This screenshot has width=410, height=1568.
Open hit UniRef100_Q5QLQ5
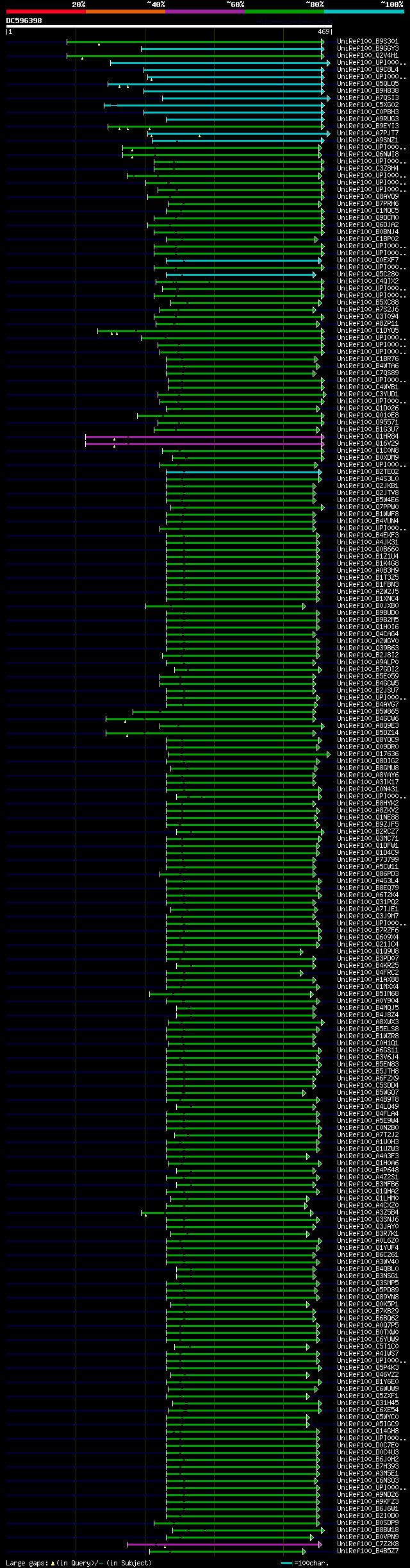(x=368, y=84)
